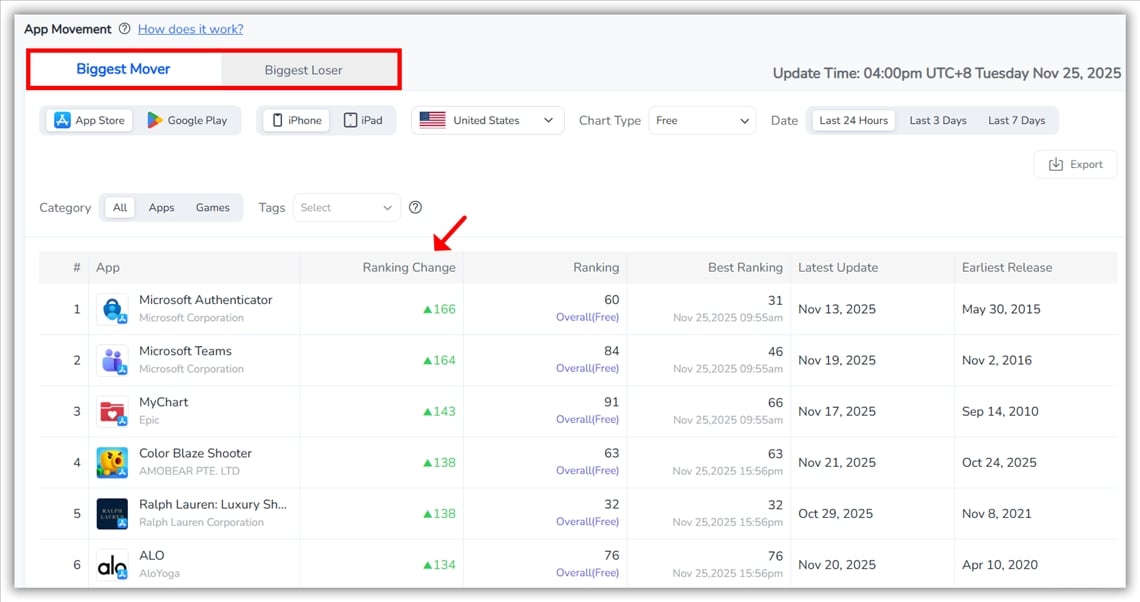Image resolution: width=1140 pixels, height=602 pixels.
Task: Click the MyChart app icon
Action: coord(112,410)
